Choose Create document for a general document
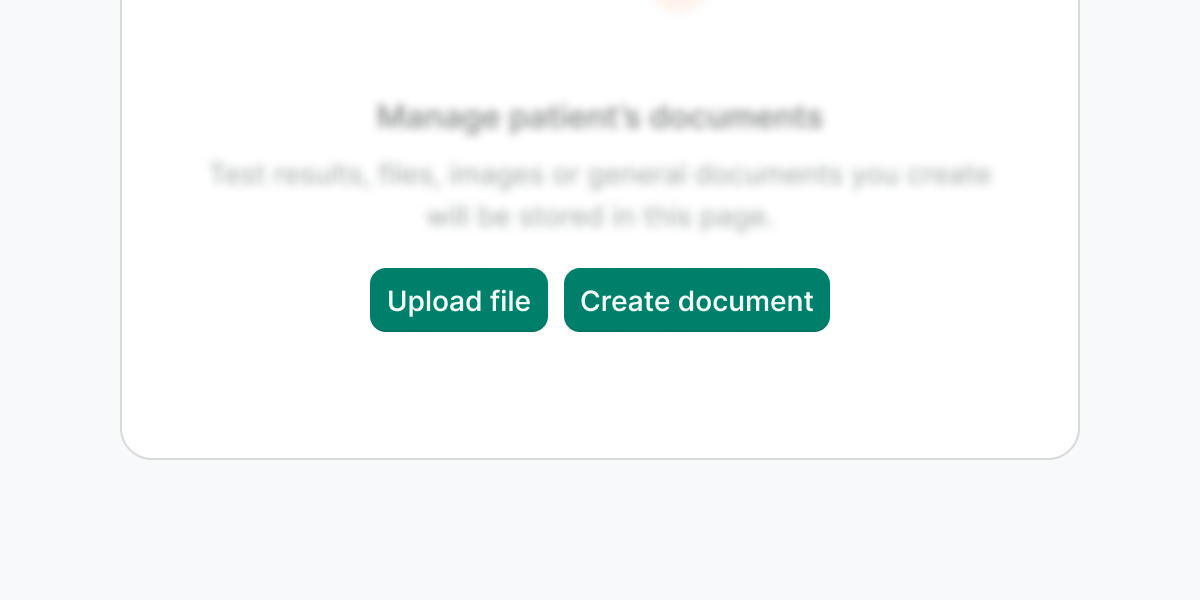Screen dimensions: 1200x600 point(697,300)
